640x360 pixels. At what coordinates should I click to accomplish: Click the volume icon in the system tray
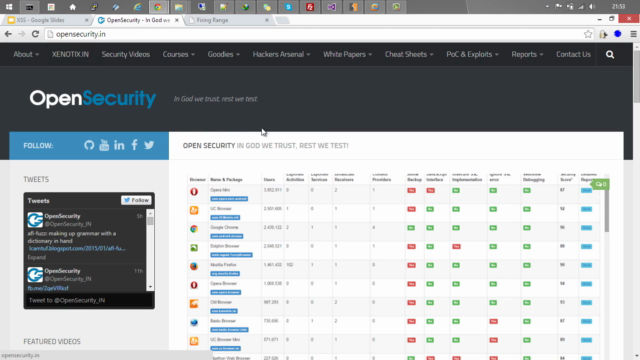point(592,7)
